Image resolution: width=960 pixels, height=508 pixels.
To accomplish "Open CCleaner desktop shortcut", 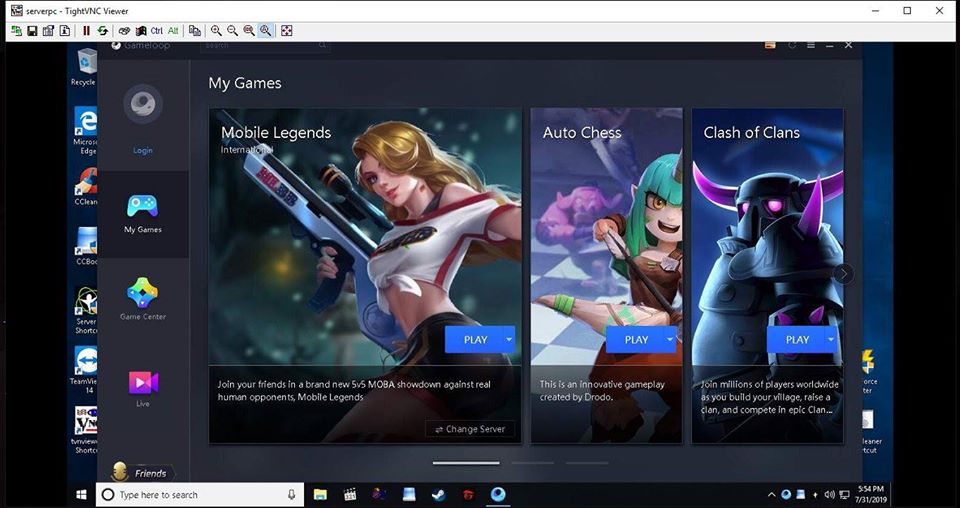I will pyautogui.click(x=86, y=186).
